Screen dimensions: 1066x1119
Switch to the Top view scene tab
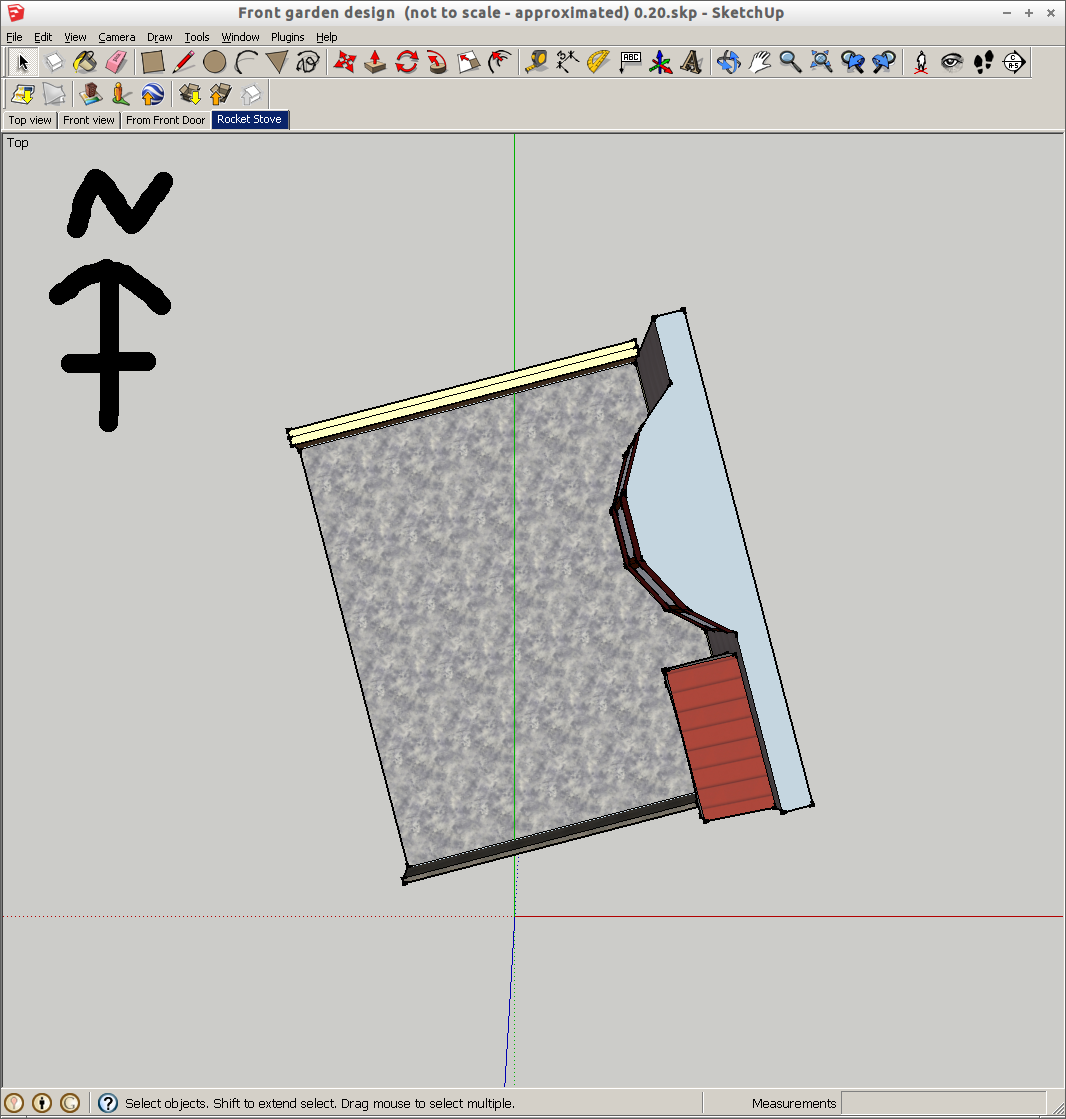(x=30, y=120)
